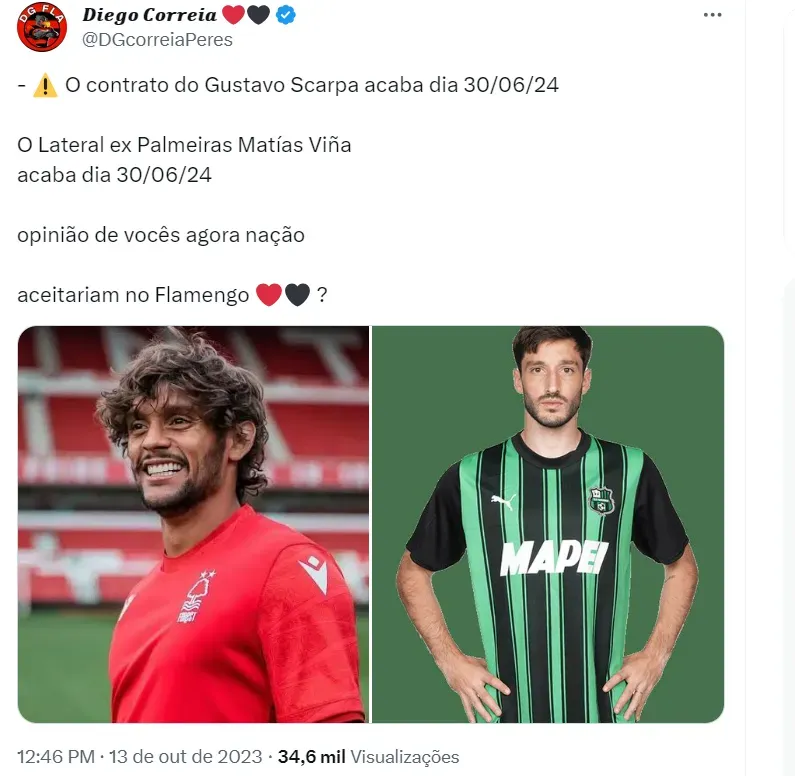Click the Matías Viña text line
The image size is (795, 776).
click(184, 145)
